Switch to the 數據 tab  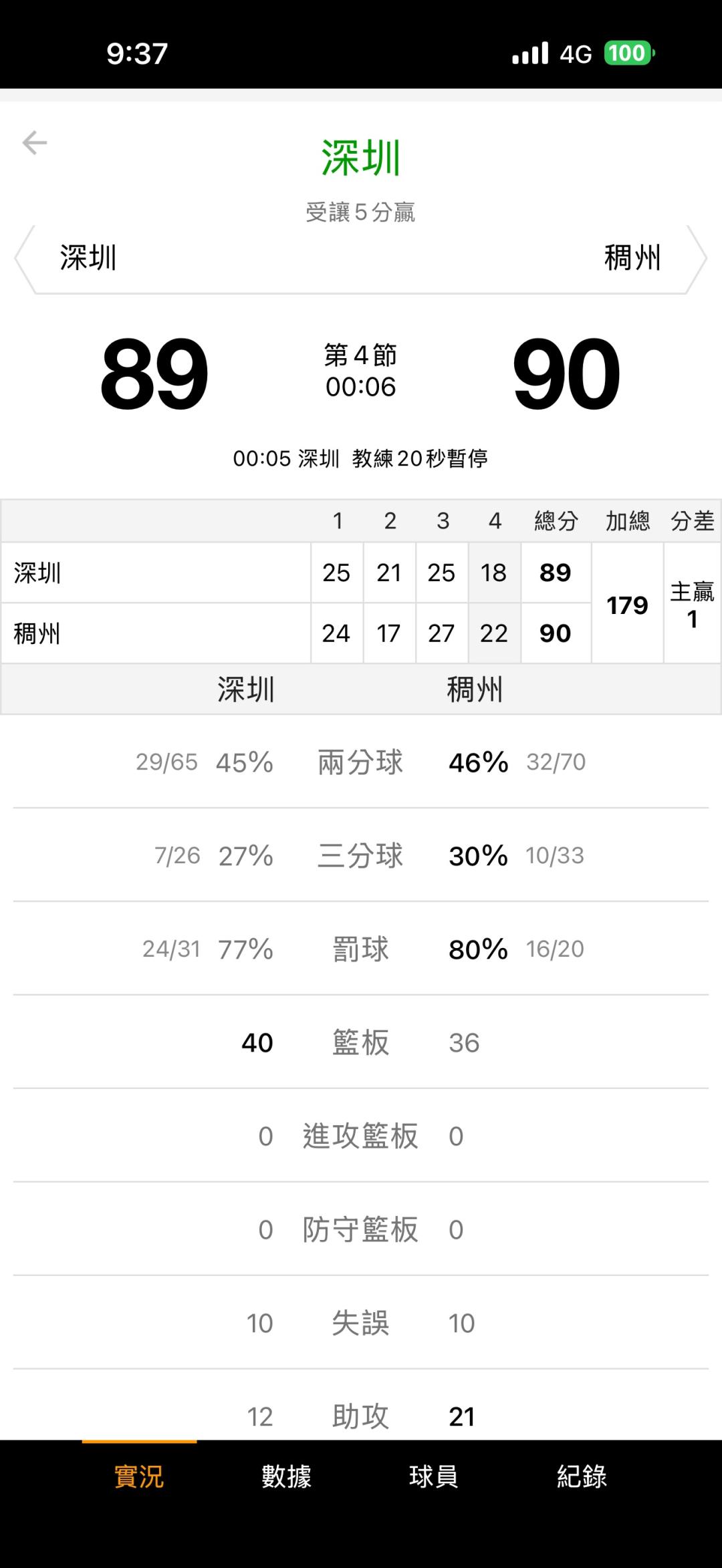(x=287, y=1476)
